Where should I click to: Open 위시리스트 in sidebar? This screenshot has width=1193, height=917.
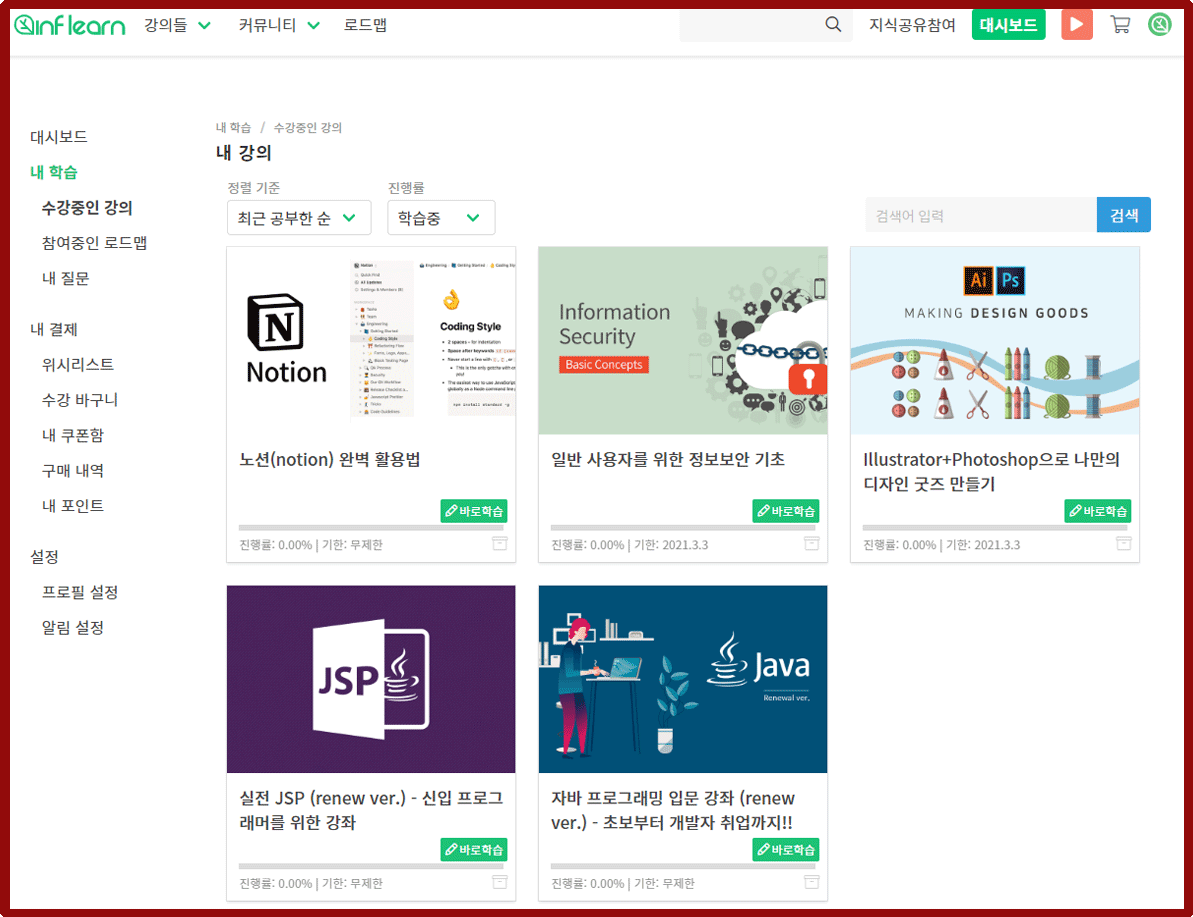pos(78,365)
